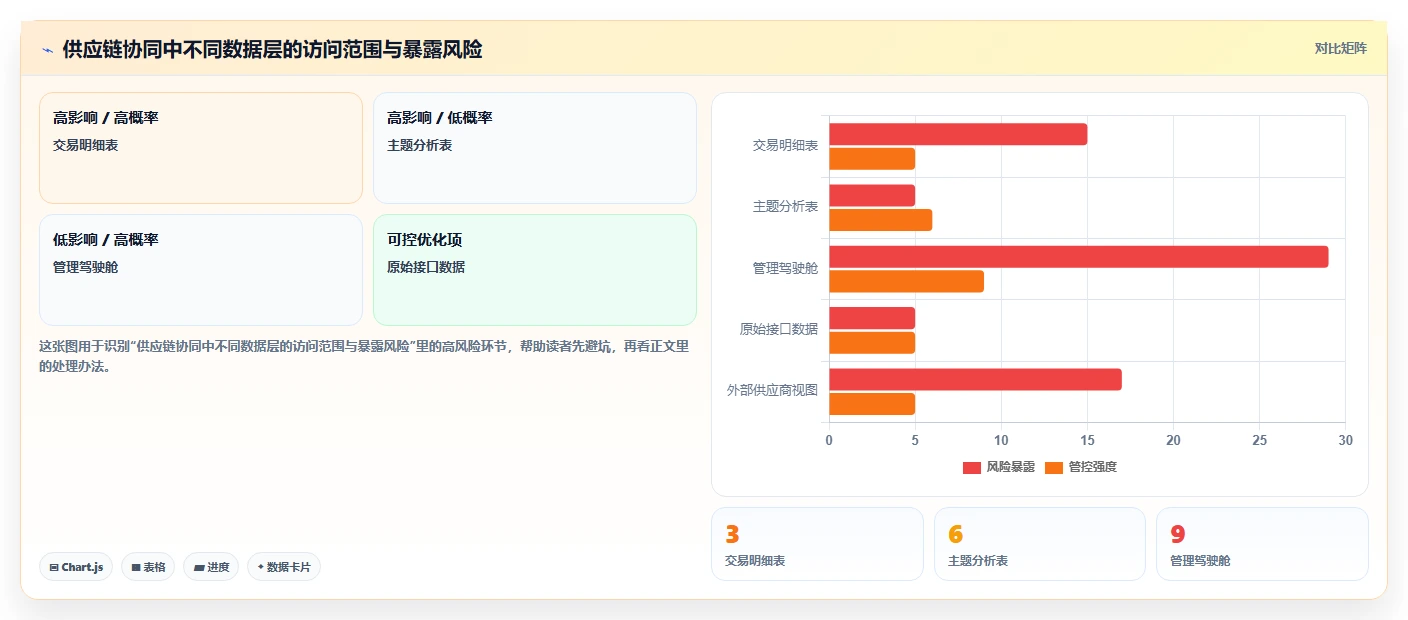The width and height of the screenshot is (1408, 620).
Task: Click the x-axis tick label 5
Action: (915, 441)
